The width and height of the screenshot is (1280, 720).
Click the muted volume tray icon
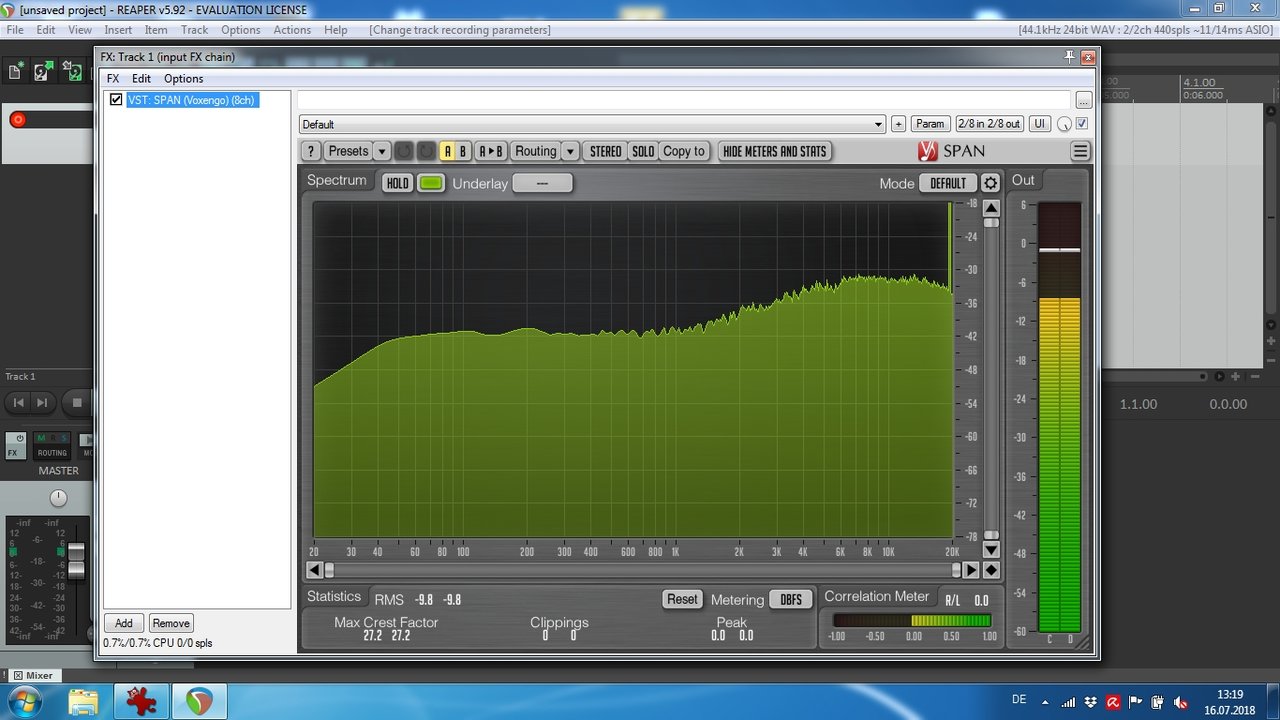[1181, 702]
